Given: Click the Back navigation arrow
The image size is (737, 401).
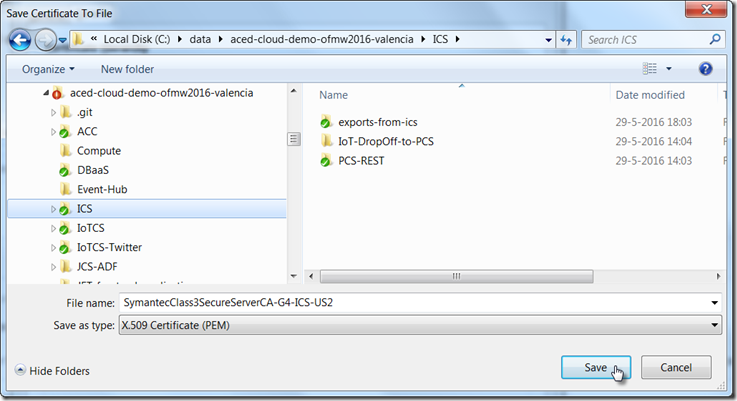Looking at the screenshot, I should tap(20, 40).
